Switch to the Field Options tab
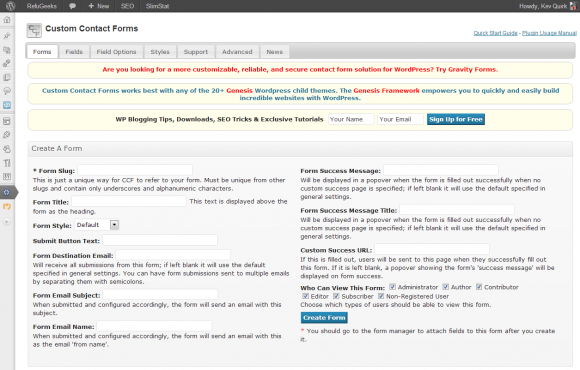Screen dimensions: 580x370 [117, 52]
